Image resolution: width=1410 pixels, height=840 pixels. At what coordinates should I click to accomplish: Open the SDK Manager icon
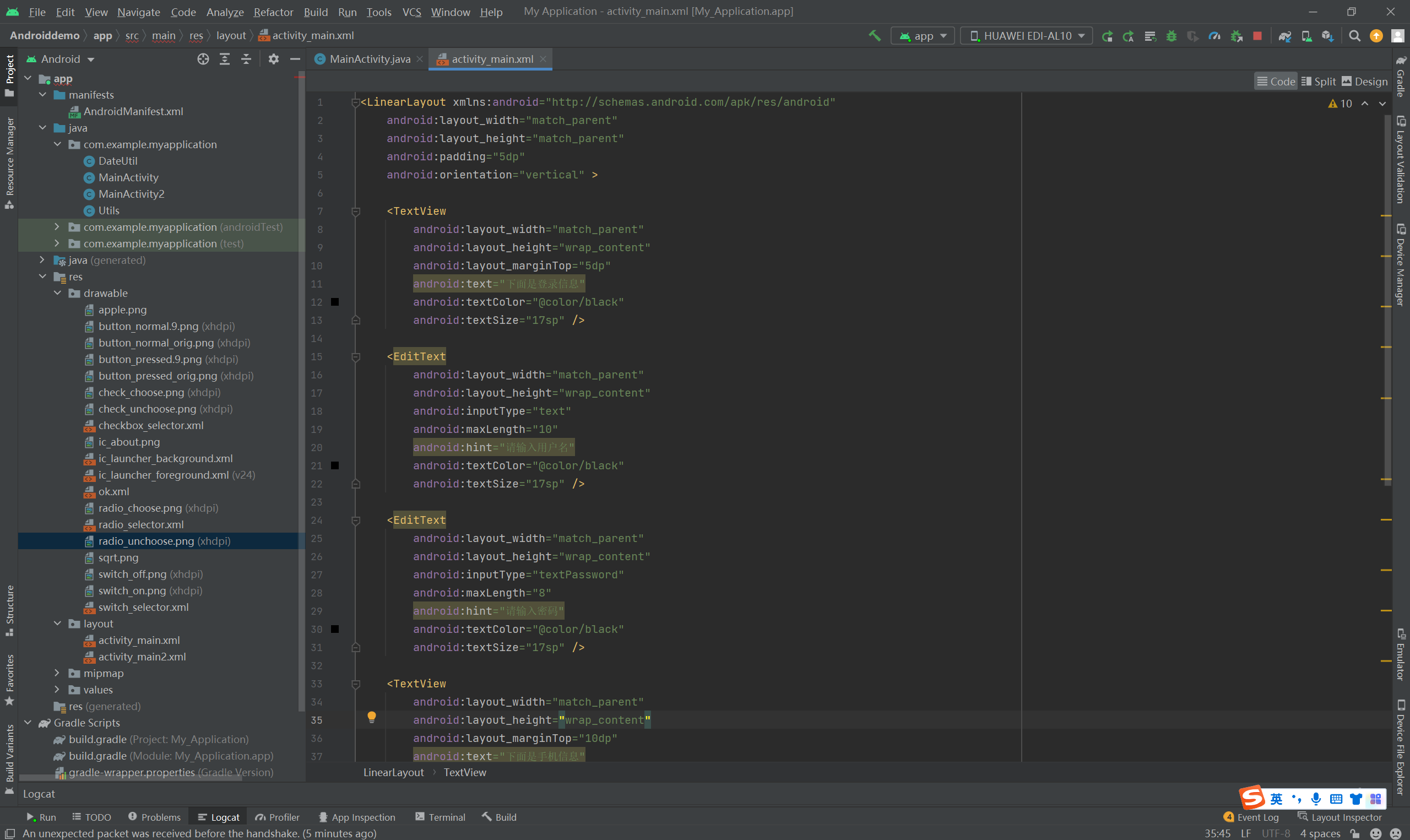coord(1327,36)
